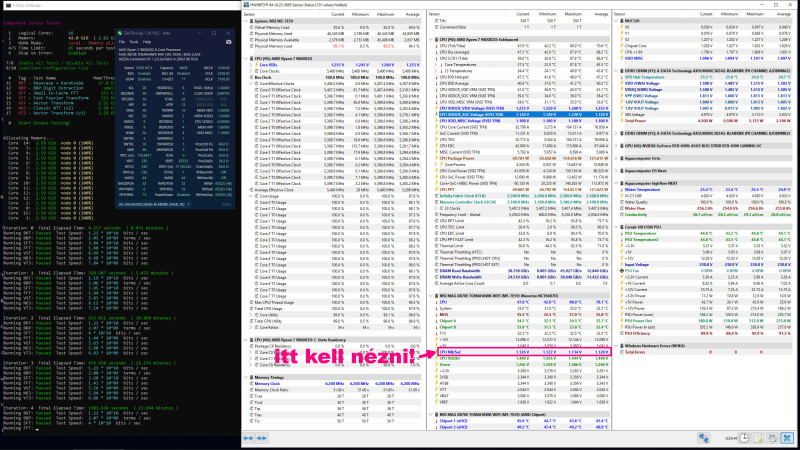This screenshot has height=450, width=800.
Task: Click thermometer icon of CPU (Tctl/Tdie) row
Action: 437,46
